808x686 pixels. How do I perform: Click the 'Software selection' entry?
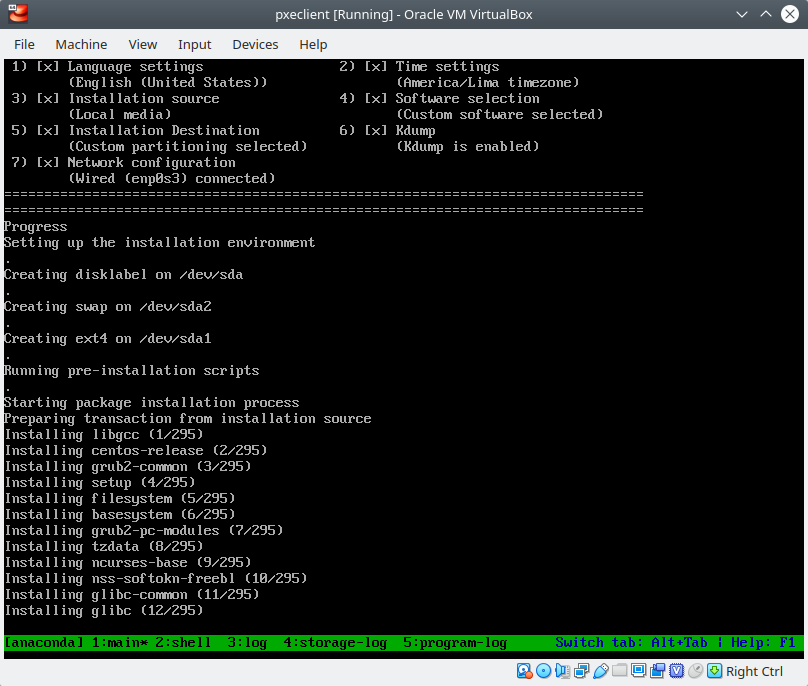(x=467, y=98)
